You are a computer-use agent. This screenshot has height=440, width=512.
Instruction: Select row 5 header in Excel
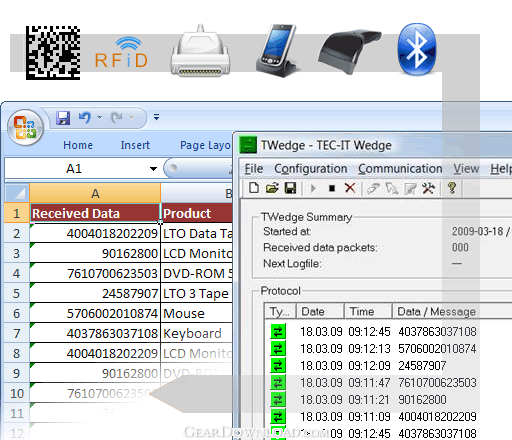[17, 293]
